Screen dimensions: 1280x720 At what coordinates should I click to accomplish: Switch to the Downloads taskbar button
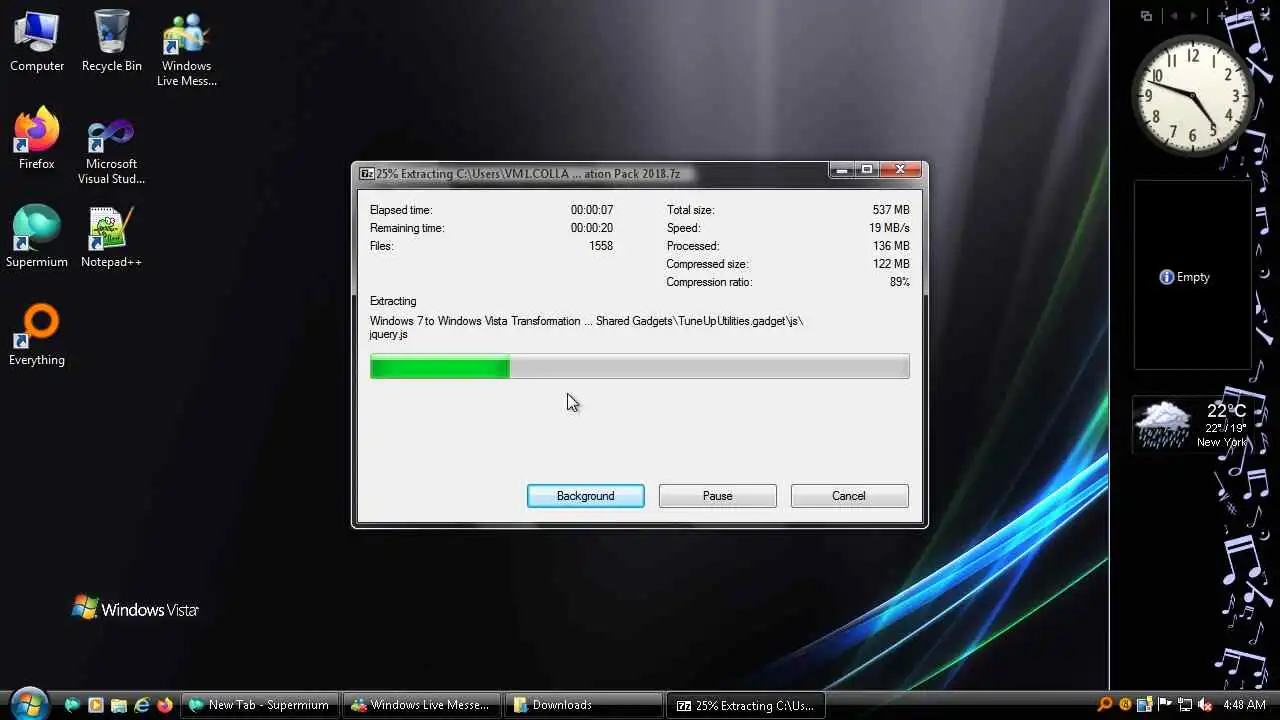pos(584,705)
